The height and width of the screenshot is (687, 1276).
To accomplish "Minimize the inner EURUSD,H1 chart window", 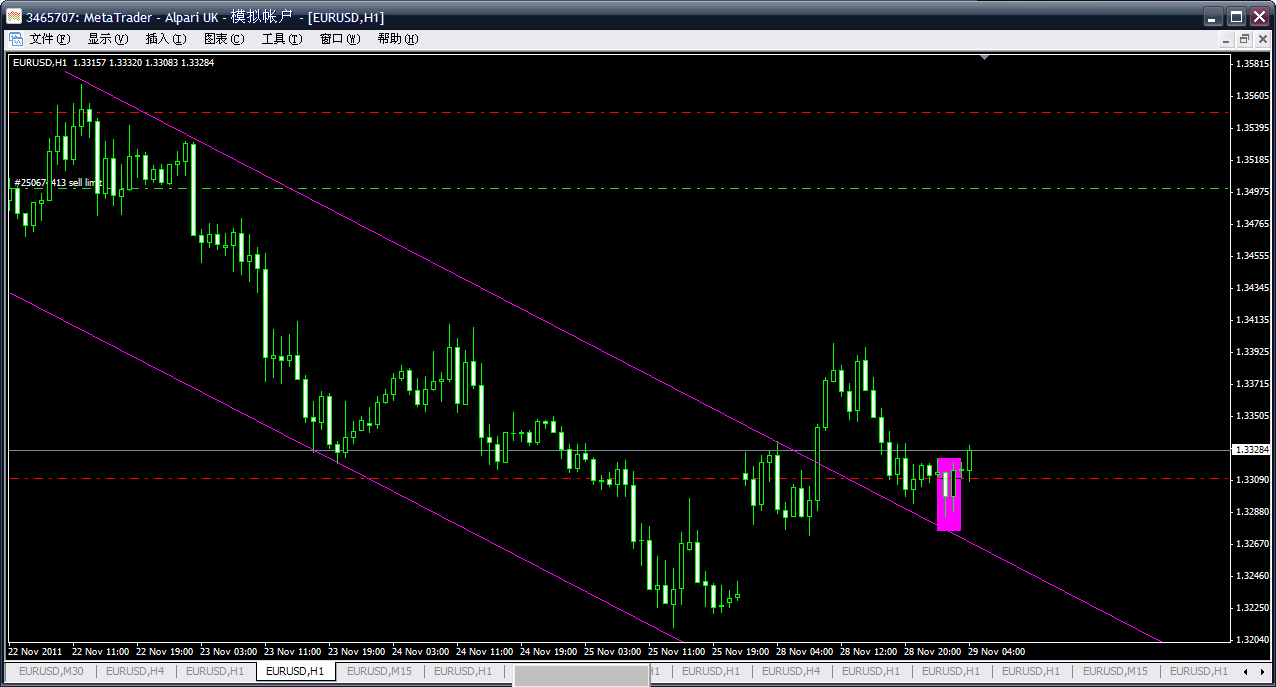I will pyautogui.click(x=1227, y=39).
